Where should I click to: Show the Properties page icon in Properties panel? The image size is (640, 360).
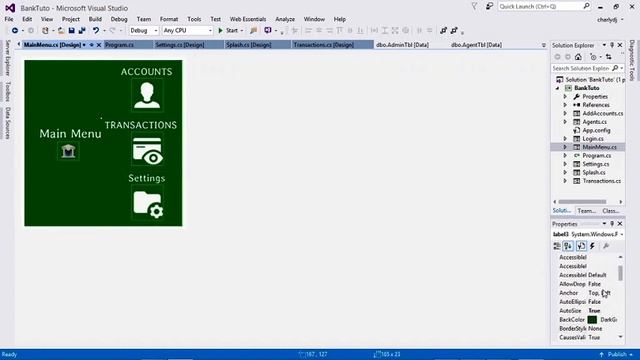coord(581,246)
